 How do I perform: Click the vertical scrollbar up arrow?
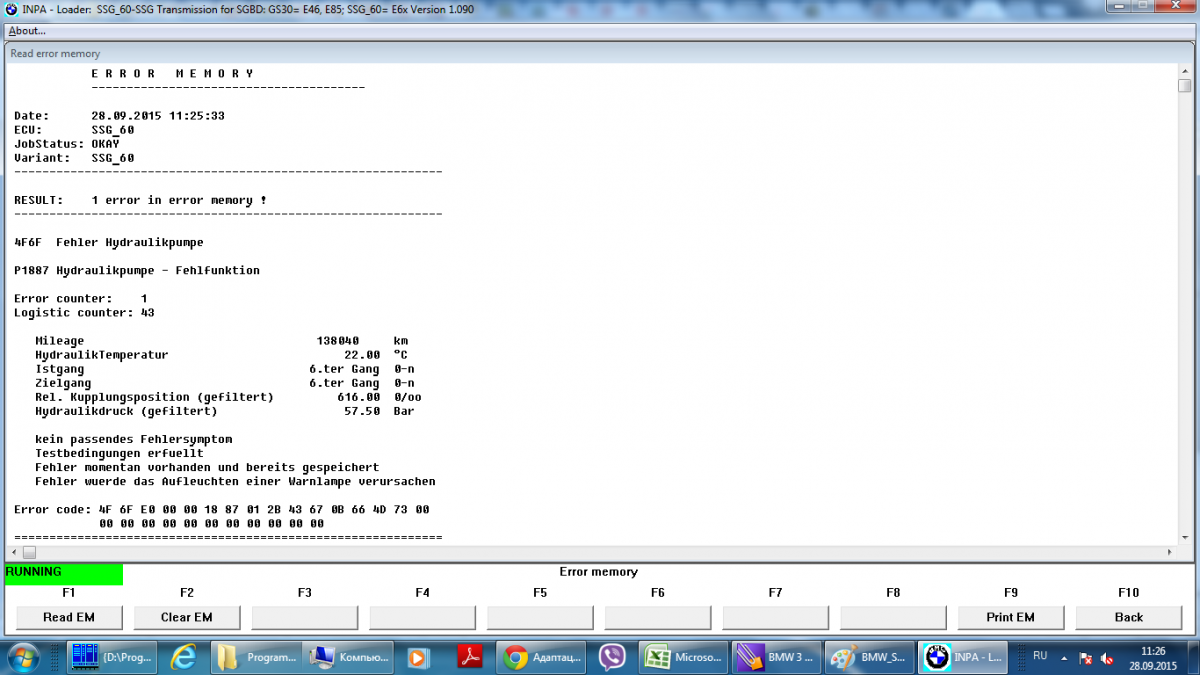pyautogui.click(x=1184, y=69)
